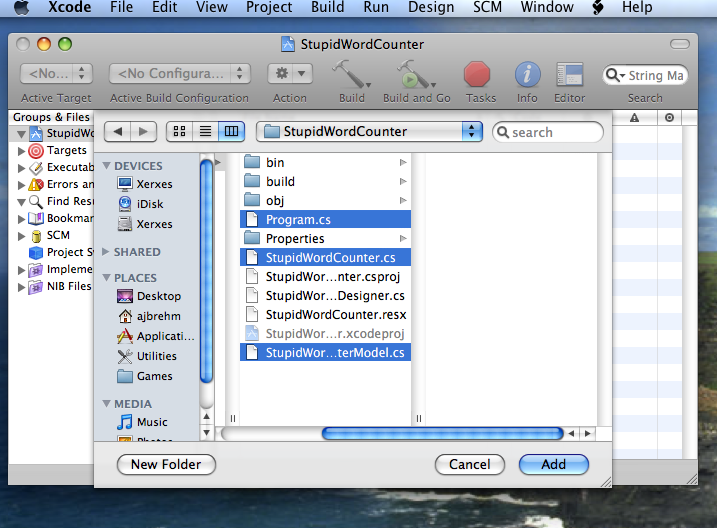Open the Apple menu
The image size is (717, 528).
(21, 8)
